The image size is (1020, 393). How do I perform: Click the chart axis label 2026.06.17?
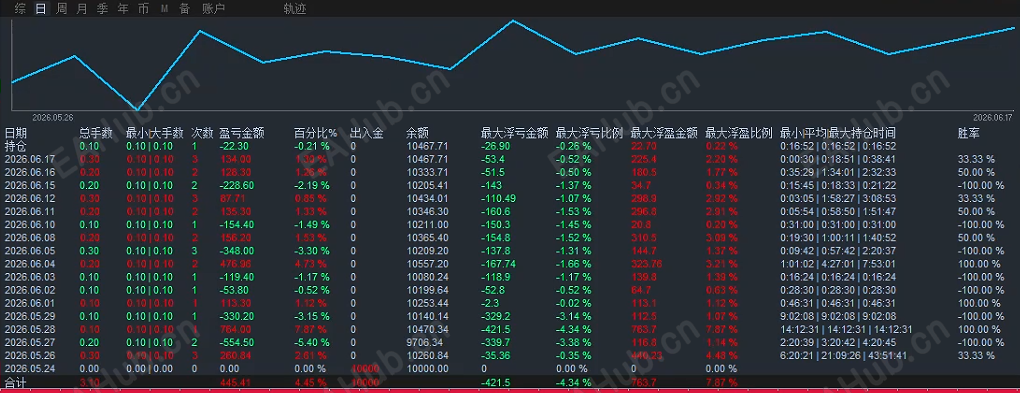click(x=993, y=118)
